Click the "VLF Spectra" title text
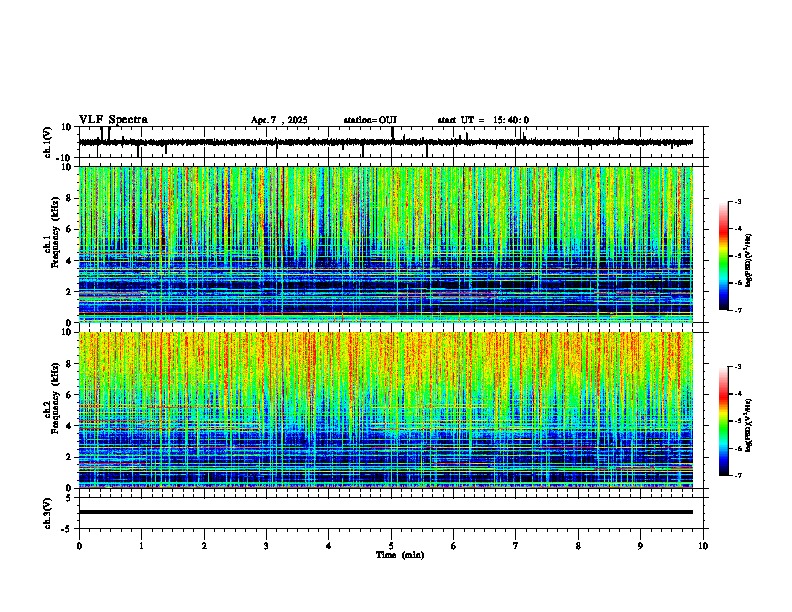The image size is (792, 612). click(x=113, y=120)
